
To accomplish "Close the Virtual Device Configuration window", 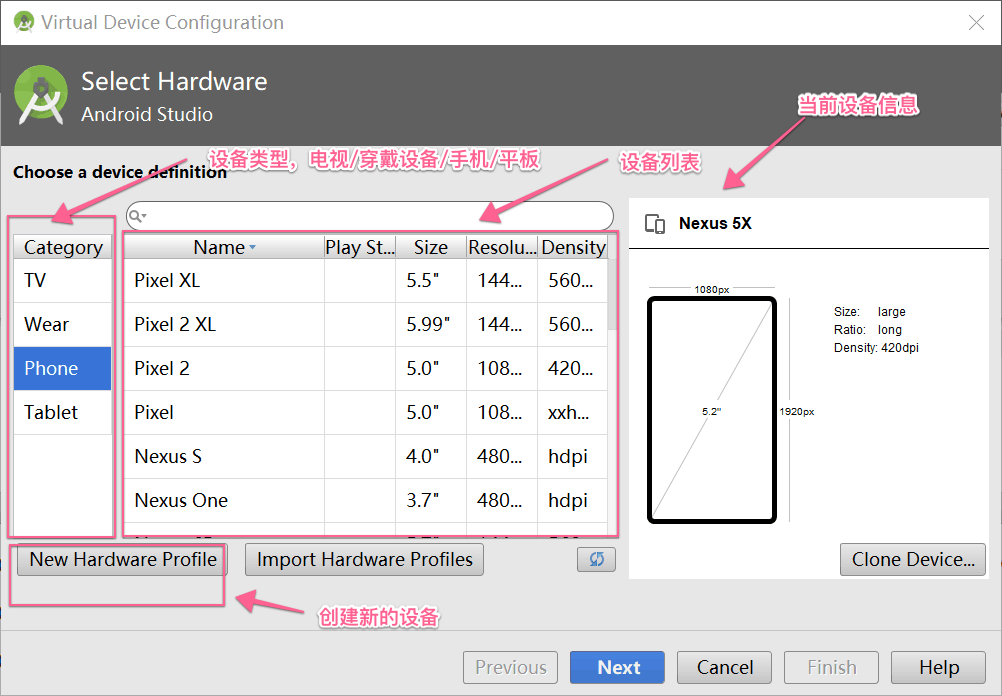I will tap(976, 23).
